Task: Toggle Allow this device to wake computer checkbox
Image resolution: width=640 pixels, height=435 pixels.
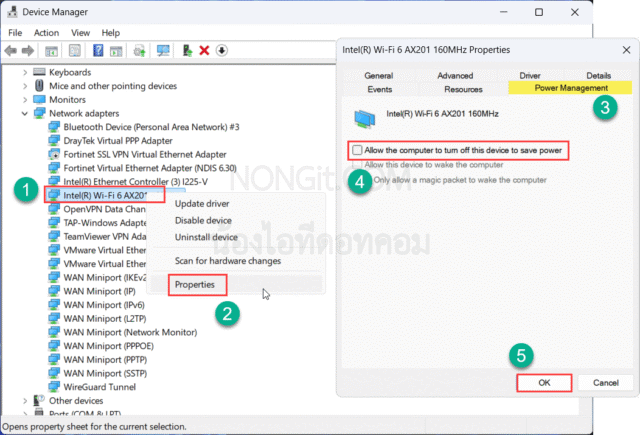Action: point(357,164)
